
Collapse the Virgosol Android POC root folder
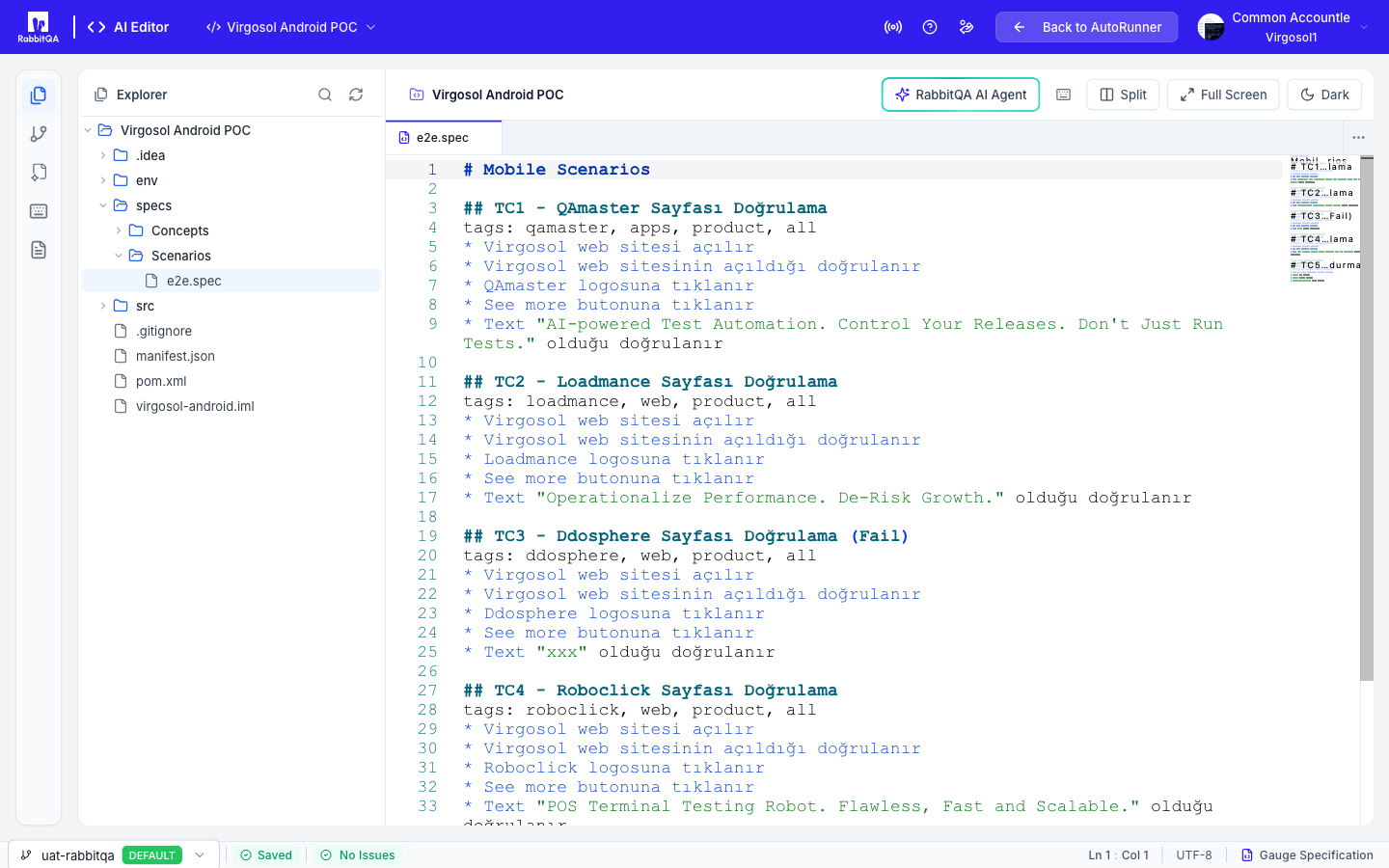click(x=88, y=130)
